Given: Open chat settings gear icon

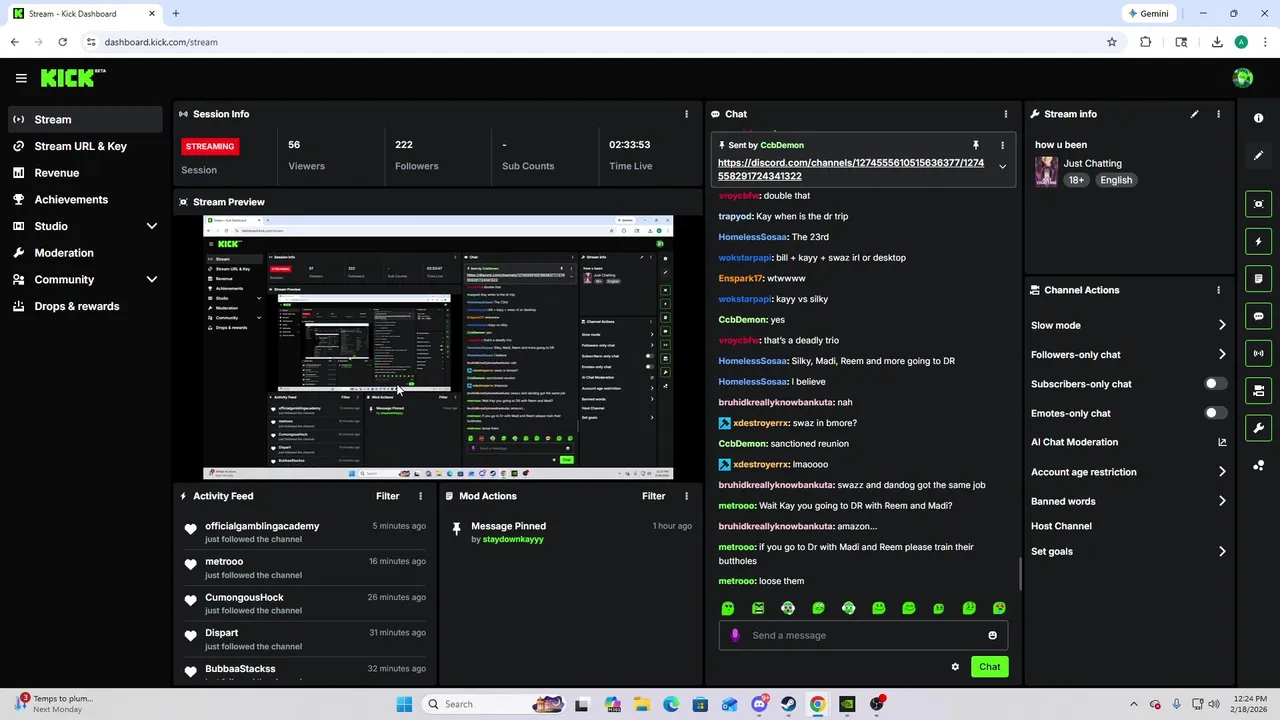Looking at the screenshot, I should pyautogui.click(x=955, y=667).
